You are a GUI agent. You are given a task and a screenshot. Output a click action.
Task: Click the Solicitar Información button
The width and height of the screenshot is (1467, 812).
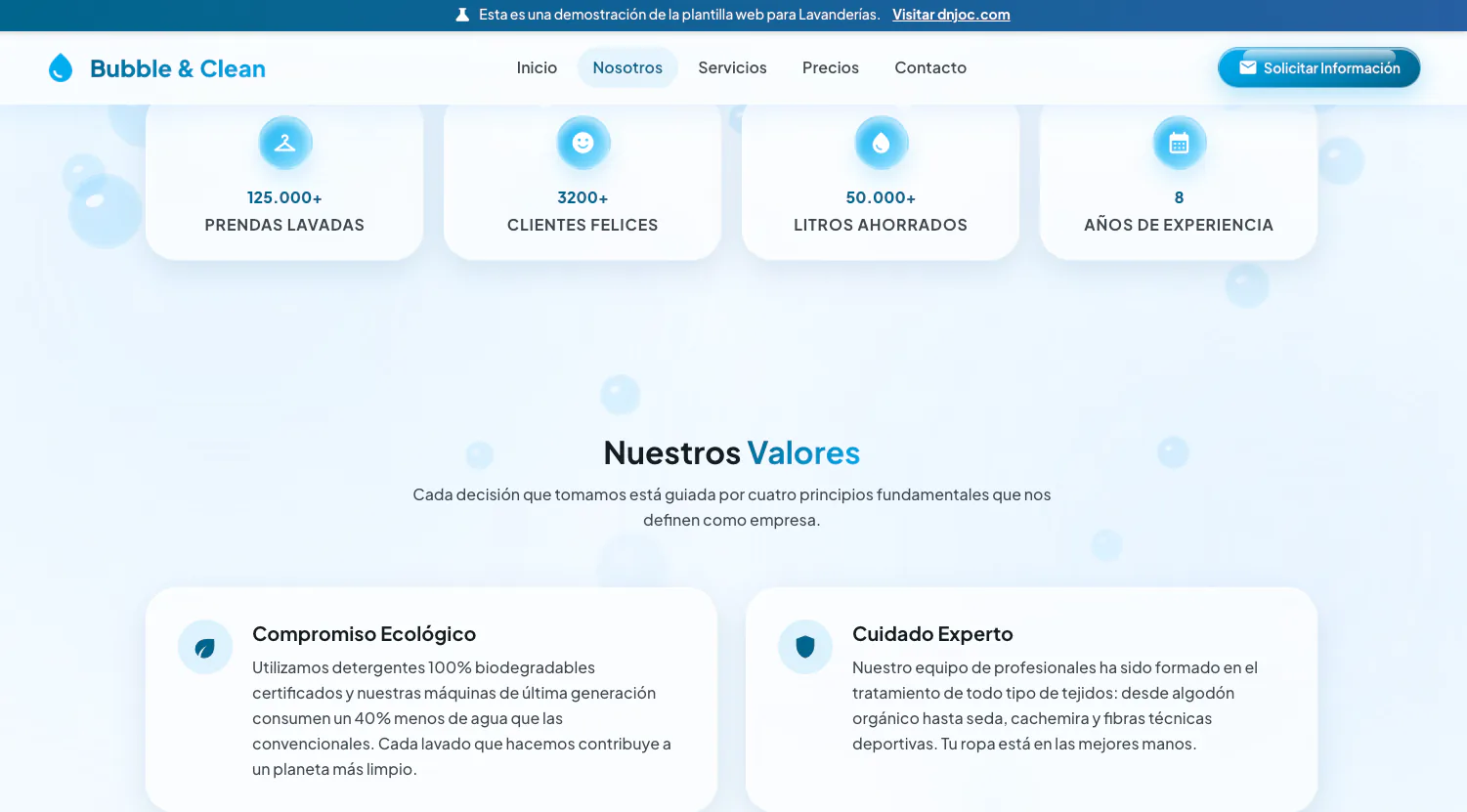point(1319,67)
